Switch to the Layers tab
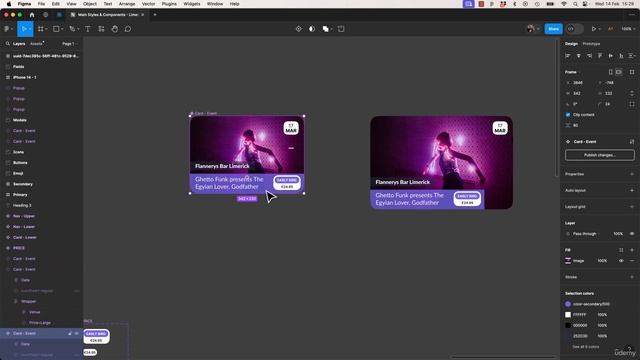Image resolution: width=640 pixels, height=360 pixels. click(19, 44)
